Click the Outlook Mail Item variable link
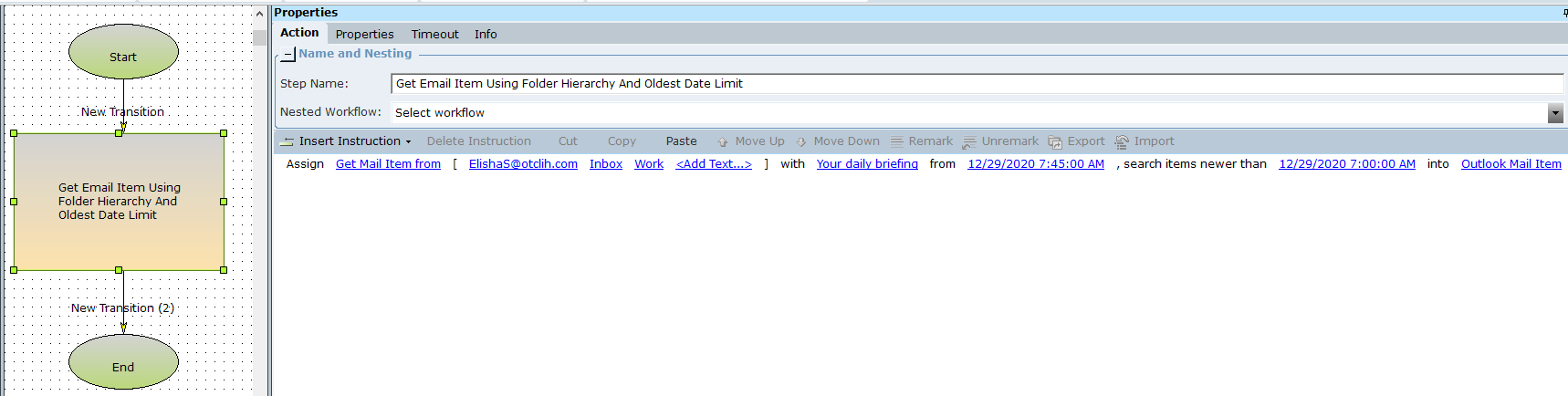This screenshot has width=1568, height=396. pyautogui.click(x=1511, y=164)
